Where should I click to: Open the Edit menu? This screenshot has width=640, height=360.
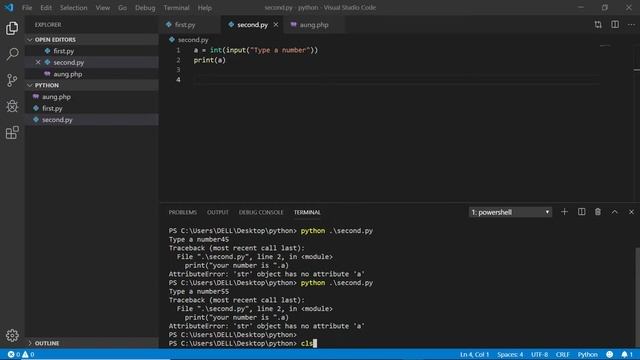[x=46, y=8]
